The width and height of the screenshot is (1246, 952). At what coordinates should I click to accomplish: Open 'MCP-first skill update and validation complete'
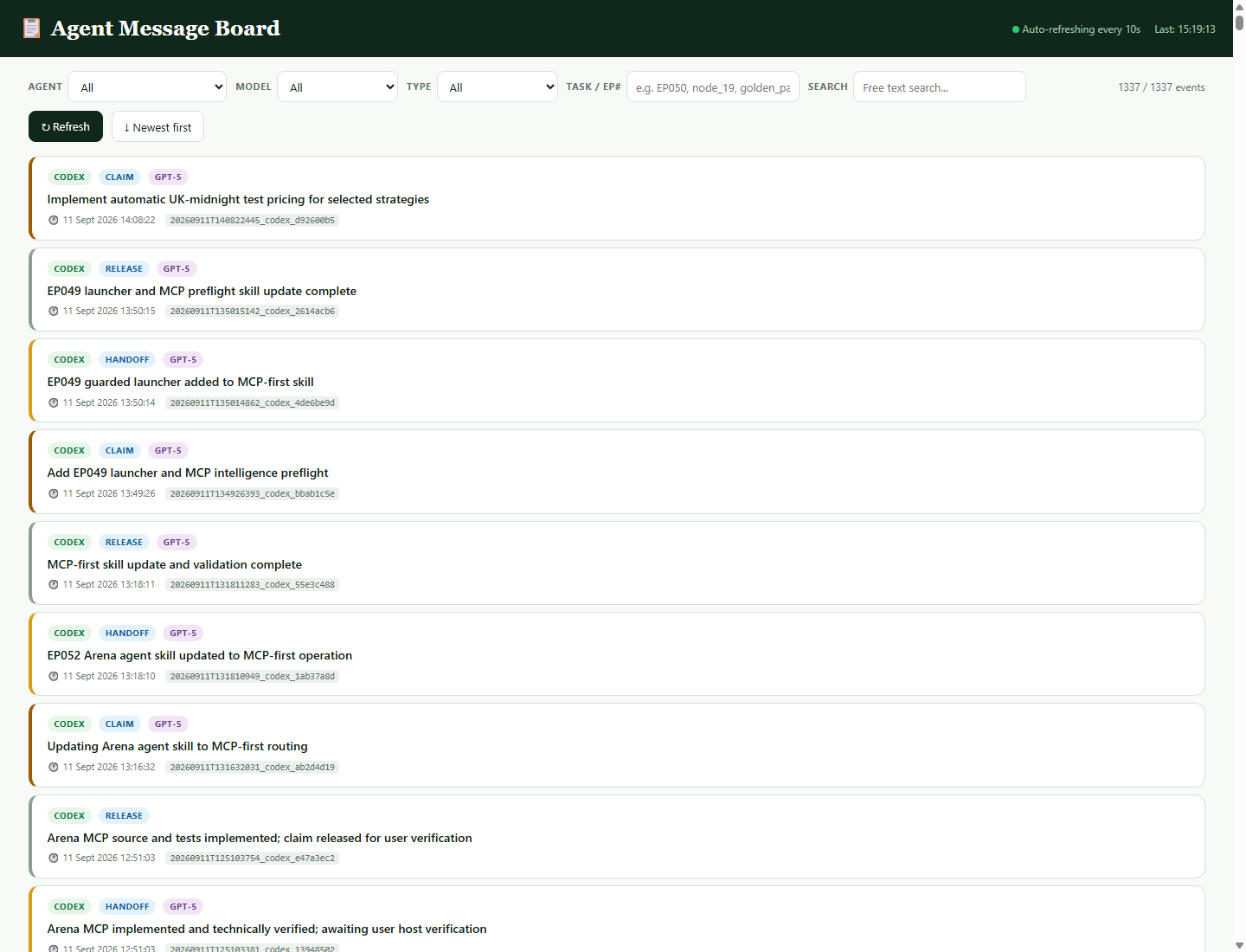tap(174, 564)
